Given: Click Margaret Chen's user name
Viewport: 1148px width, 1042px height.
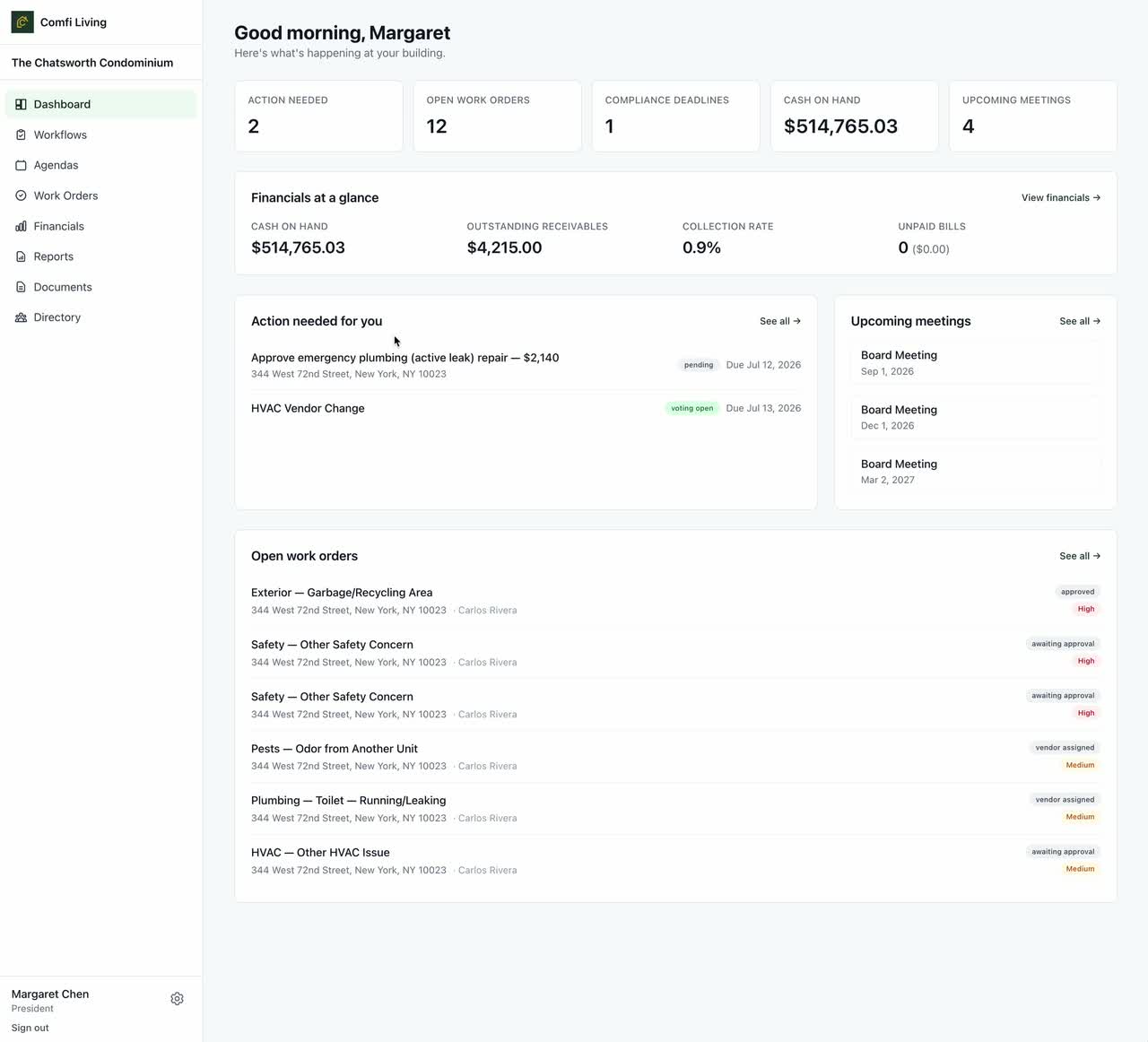Looking at the screenshot, I should (50, 994).
